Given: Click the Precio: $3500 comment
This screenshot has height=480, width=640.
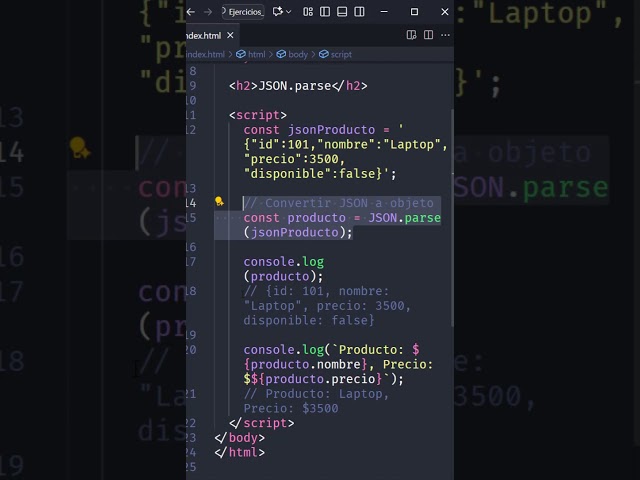Looking at the screenshot, I should [x=291, y=409].
